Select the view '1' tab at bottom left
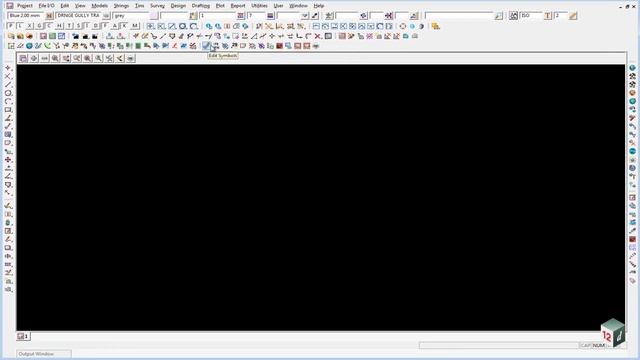 23,336
